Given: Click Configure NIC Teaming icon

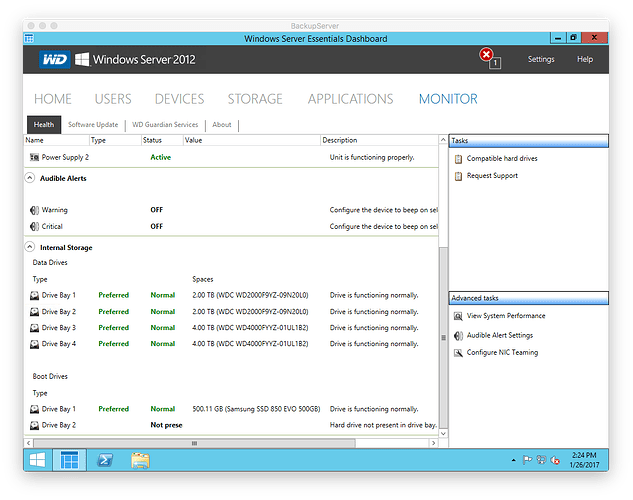Looking at the screenshot, I should (x=458, y=353).
